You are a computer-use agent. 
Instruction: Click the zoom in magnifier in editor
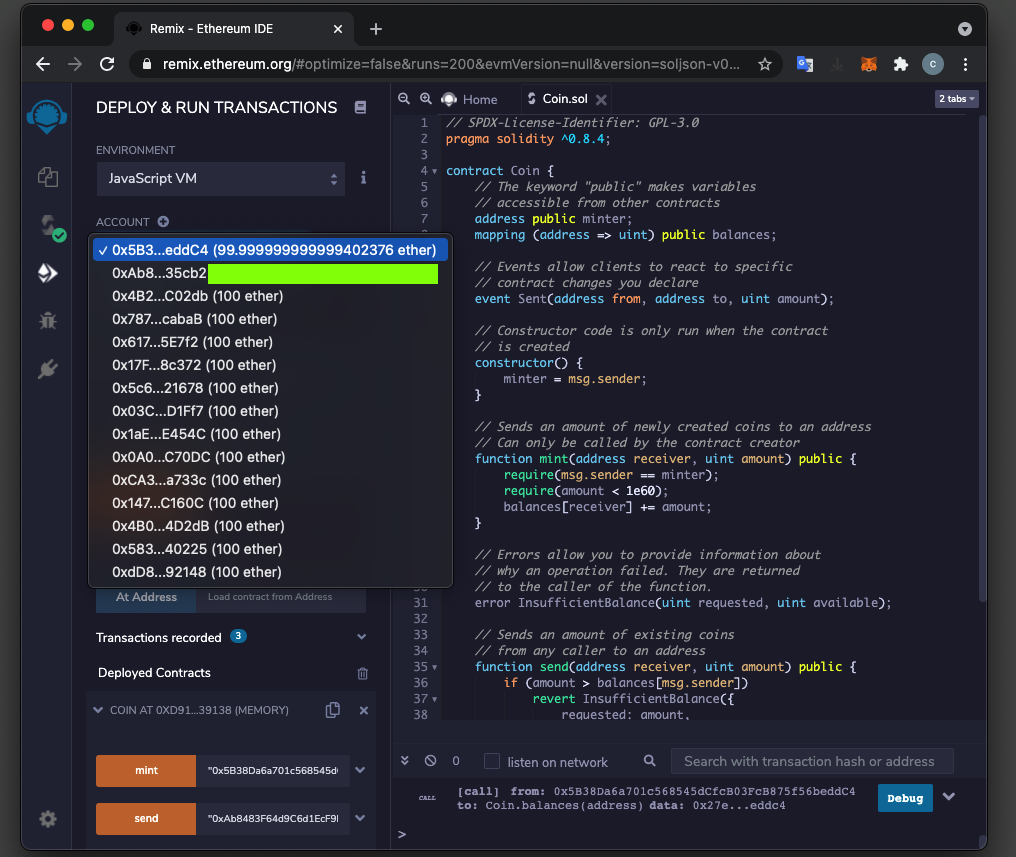coord(425,99)
